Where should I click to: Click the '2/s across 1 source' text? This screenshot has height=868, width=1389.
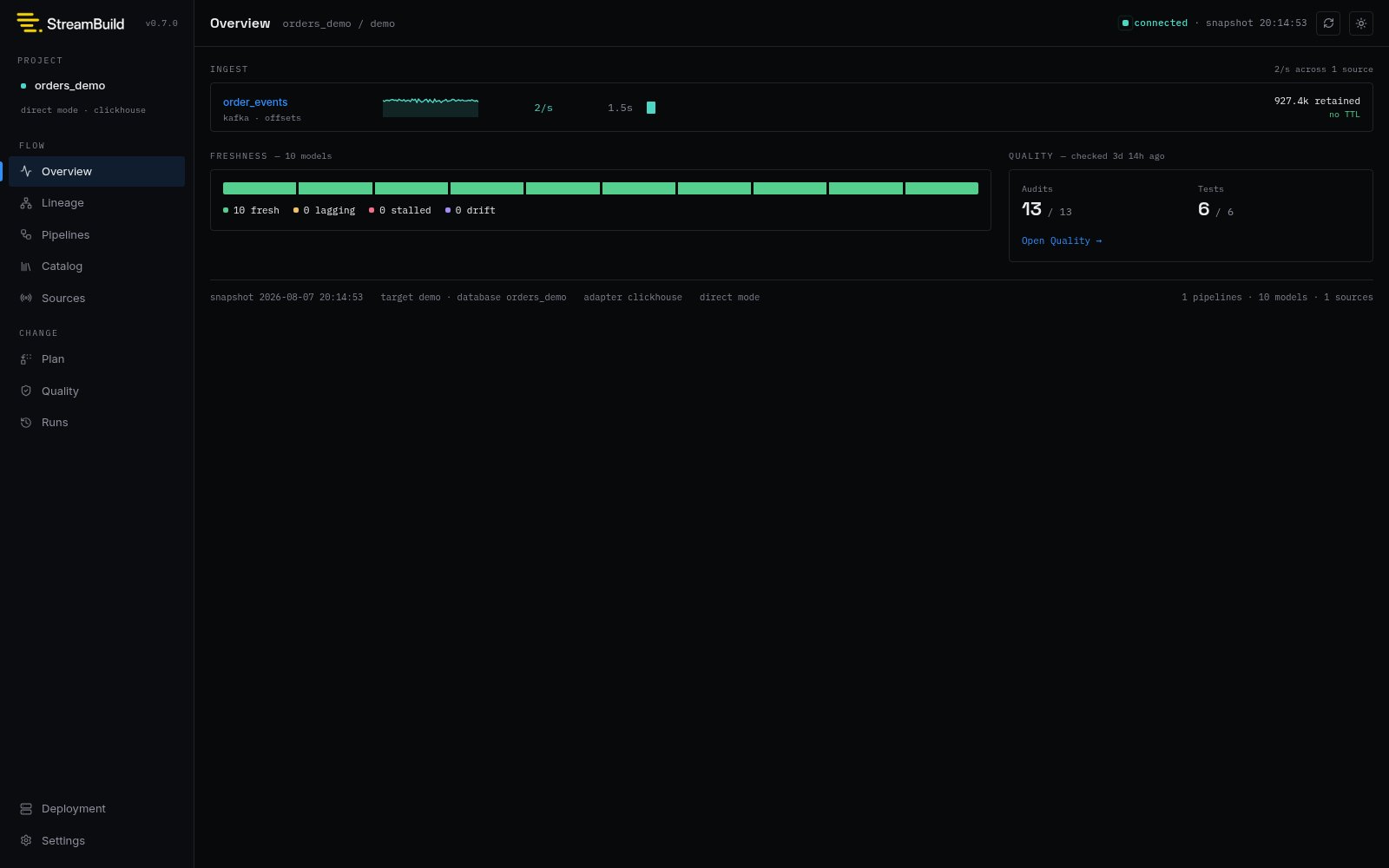(x=1324, y=69)
